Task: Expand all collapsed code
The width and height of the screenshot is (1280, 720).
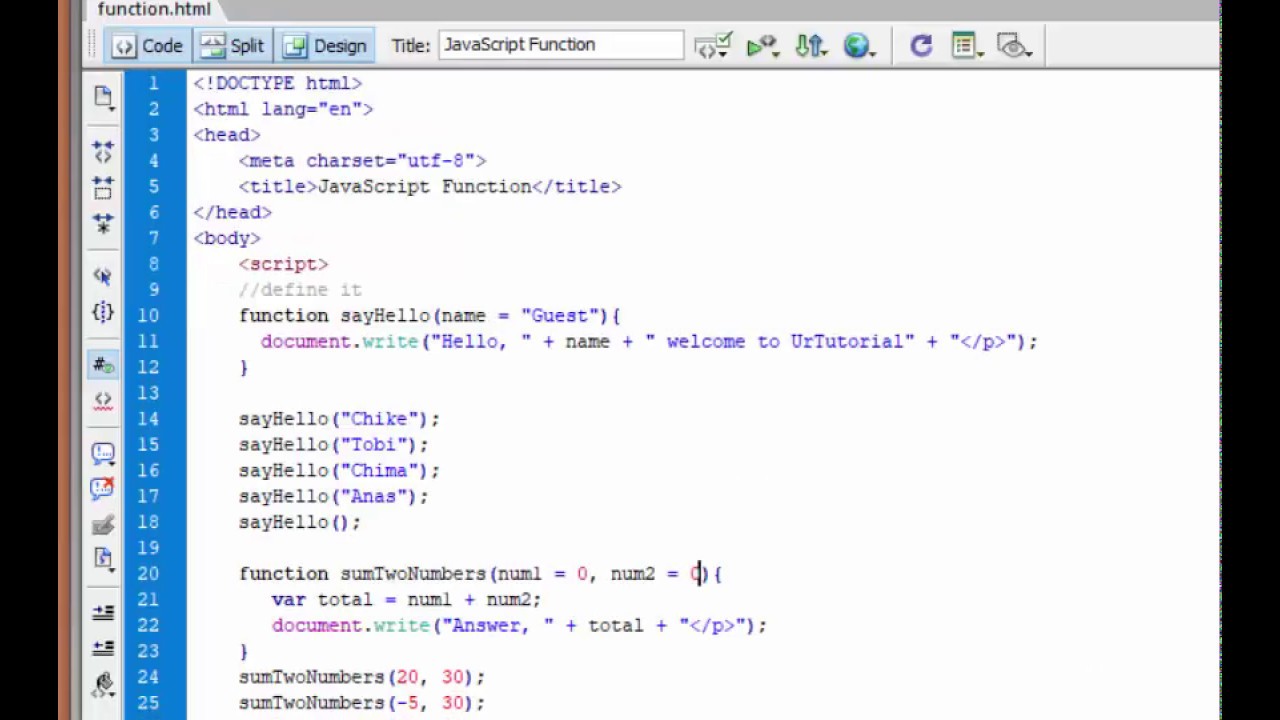Action: [x=103, y=222]
